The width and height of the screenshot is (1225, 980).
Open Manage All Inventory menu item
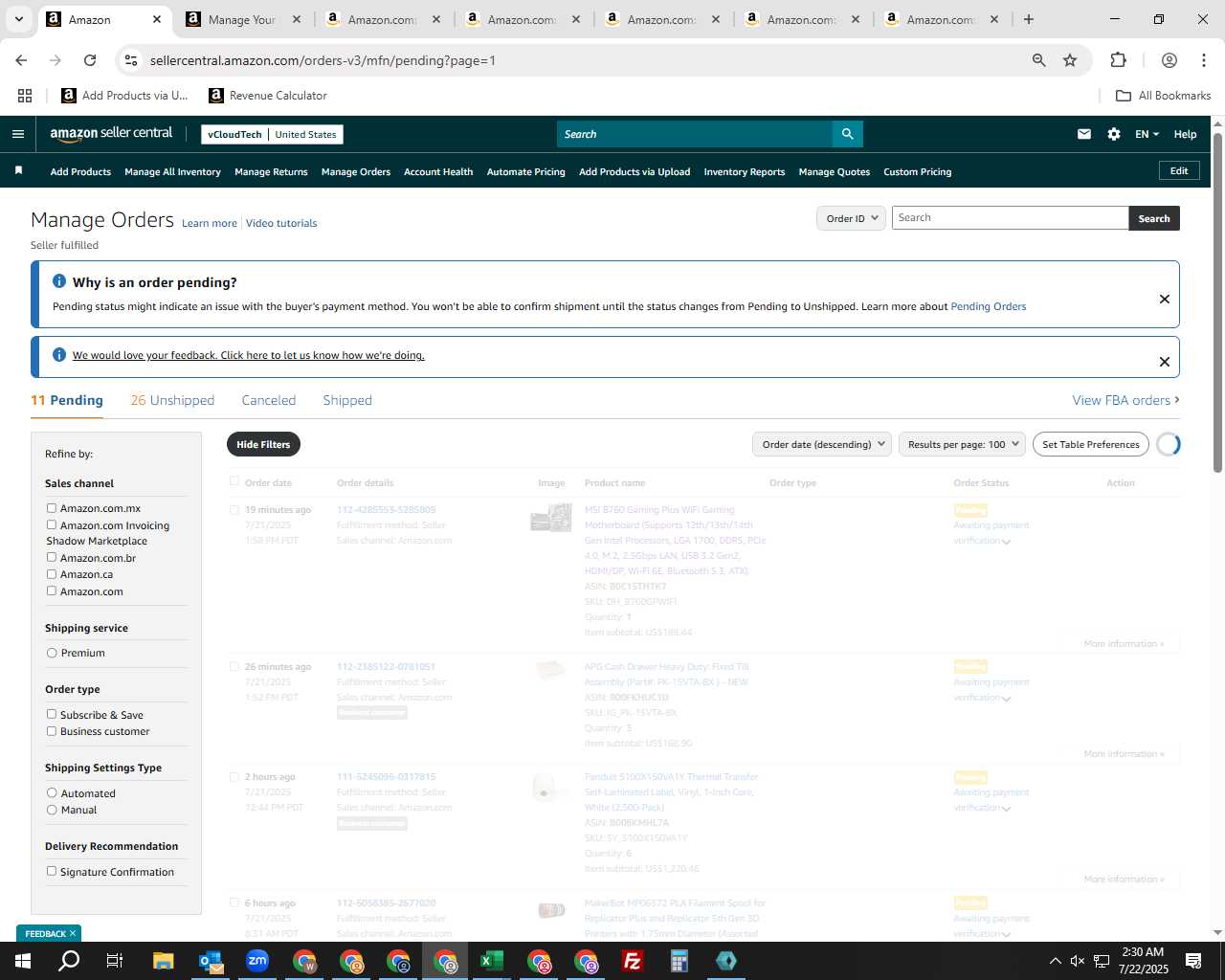[x=172, y=172]
